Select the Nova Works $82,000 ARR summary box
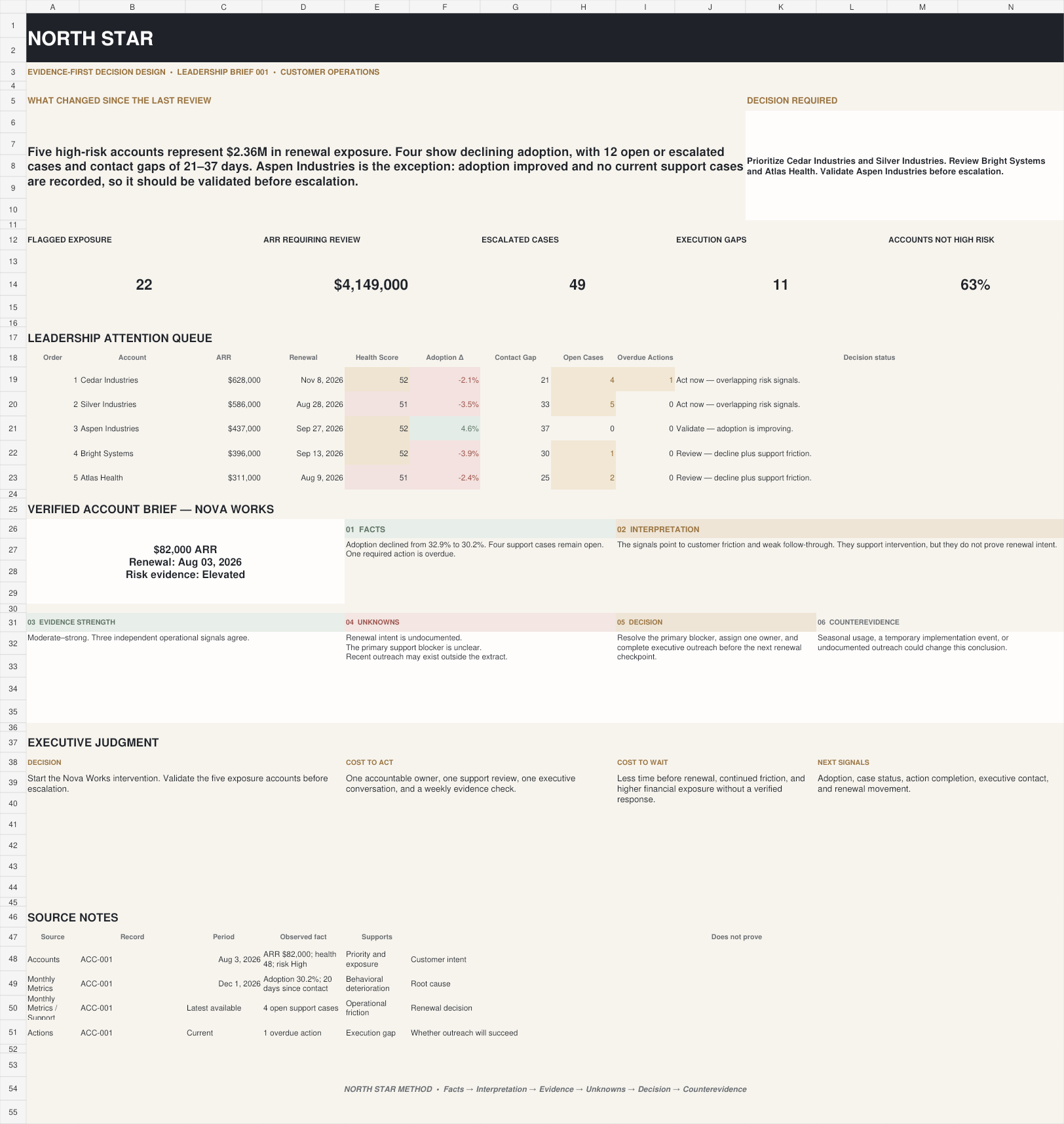The height and width of the screenshot is (1124, 1064). pos(185,562)
